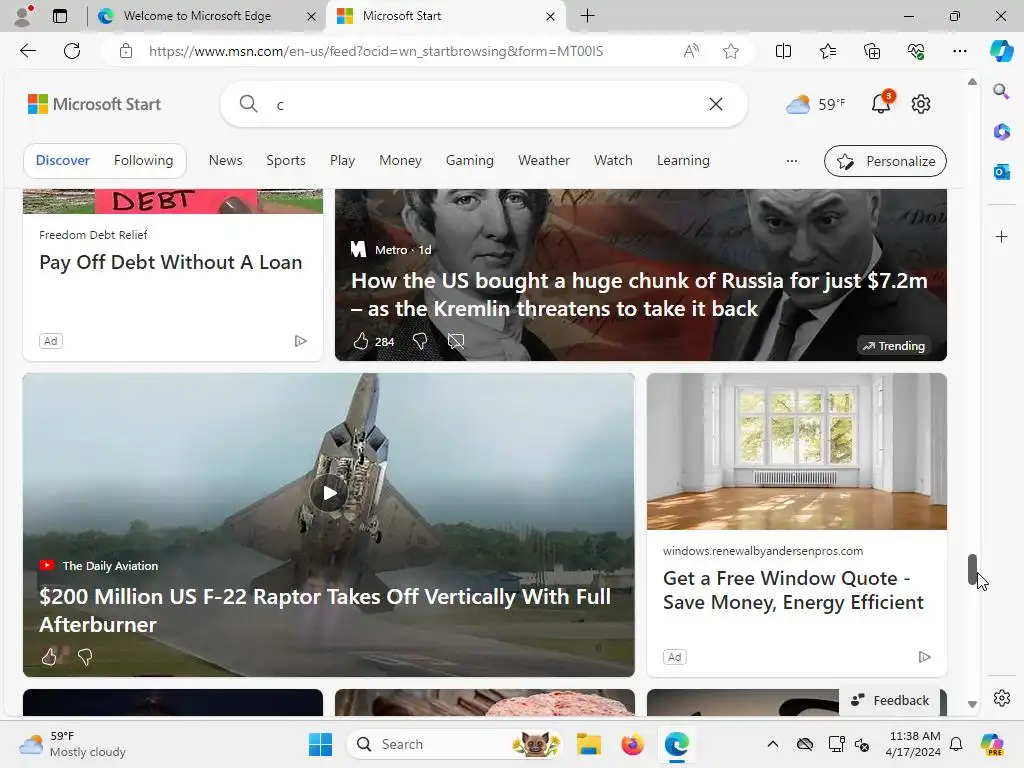Image resolution: width=1024 pixels, height=768 pixels.
Task: Click the scrollbar down arrow
Action: 972,705
